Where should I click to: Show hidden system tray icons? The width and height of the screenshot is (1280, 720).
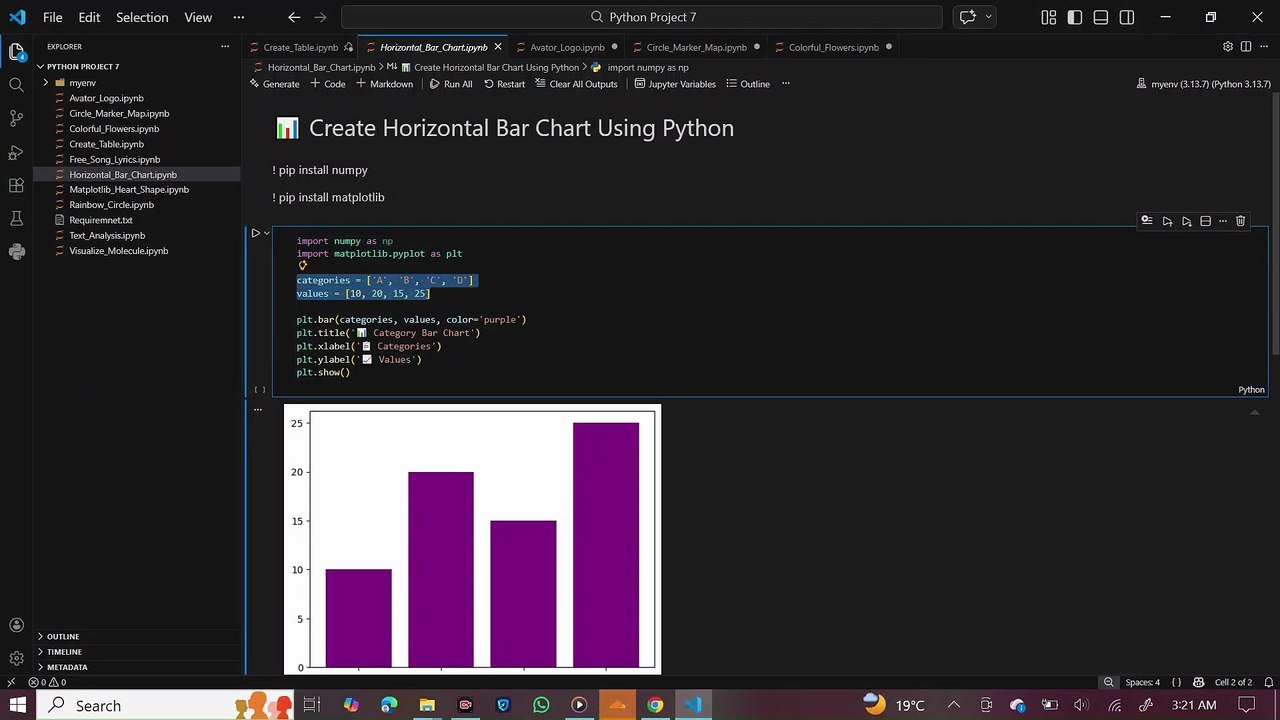coord(953,705)
